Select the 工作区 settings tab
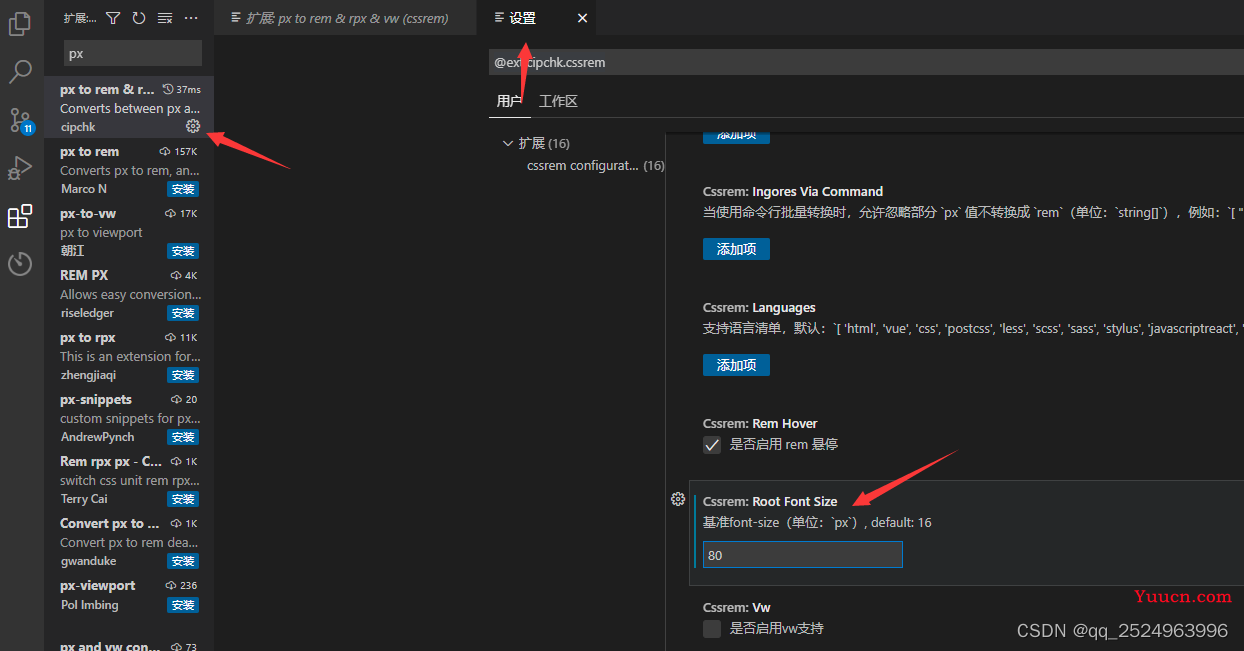The image size is (1244, 651). pyautogui.click(x=558, y=101)
